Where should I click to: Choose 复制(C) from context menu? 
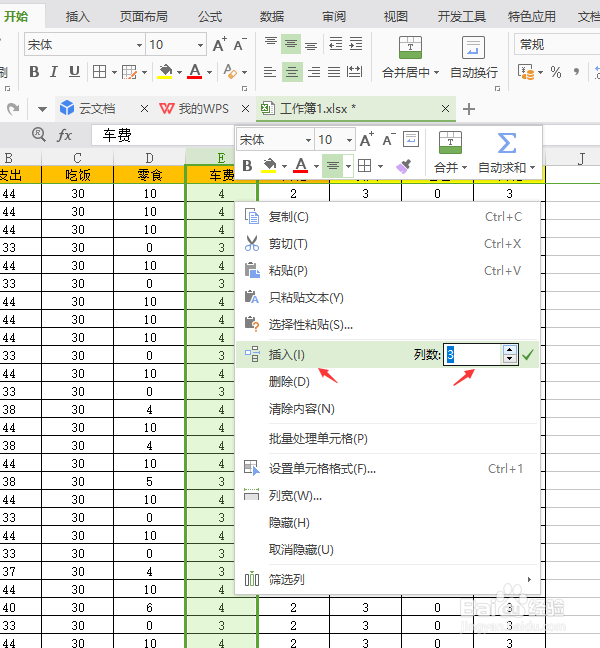tap(388, 217)
